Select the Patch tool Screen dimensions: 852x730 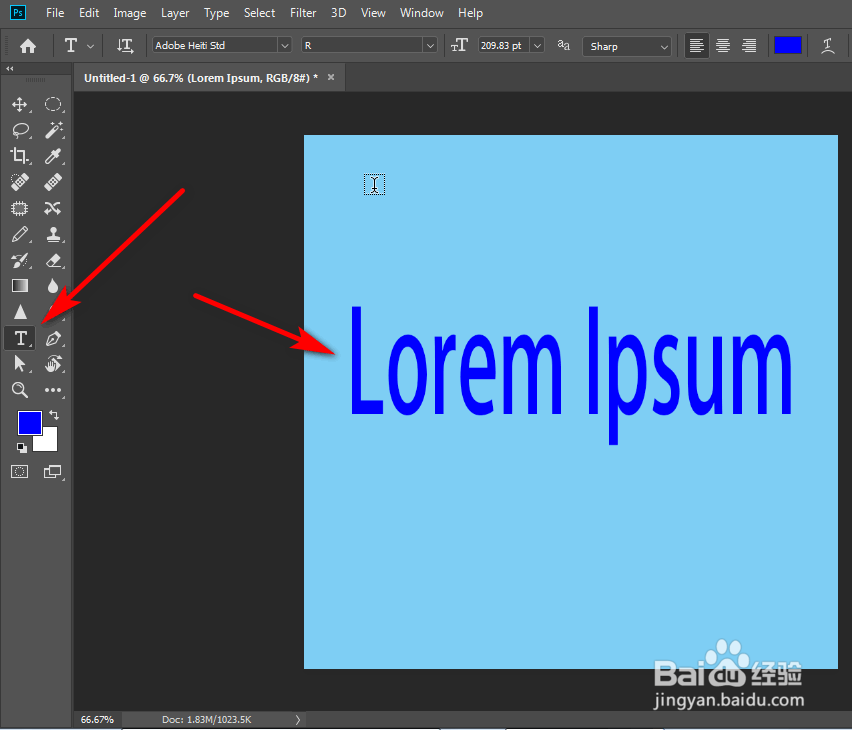coord(20,208)
